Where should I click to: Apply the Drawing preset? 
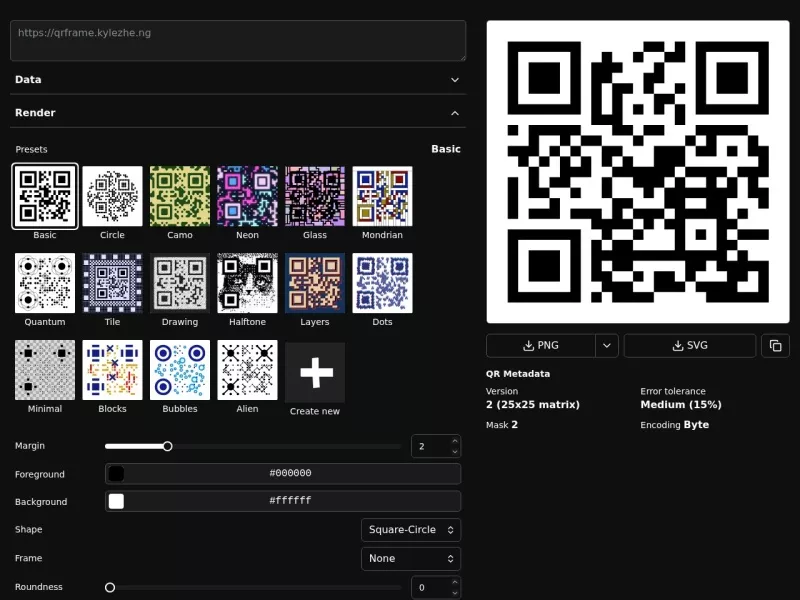click(180, 283)
